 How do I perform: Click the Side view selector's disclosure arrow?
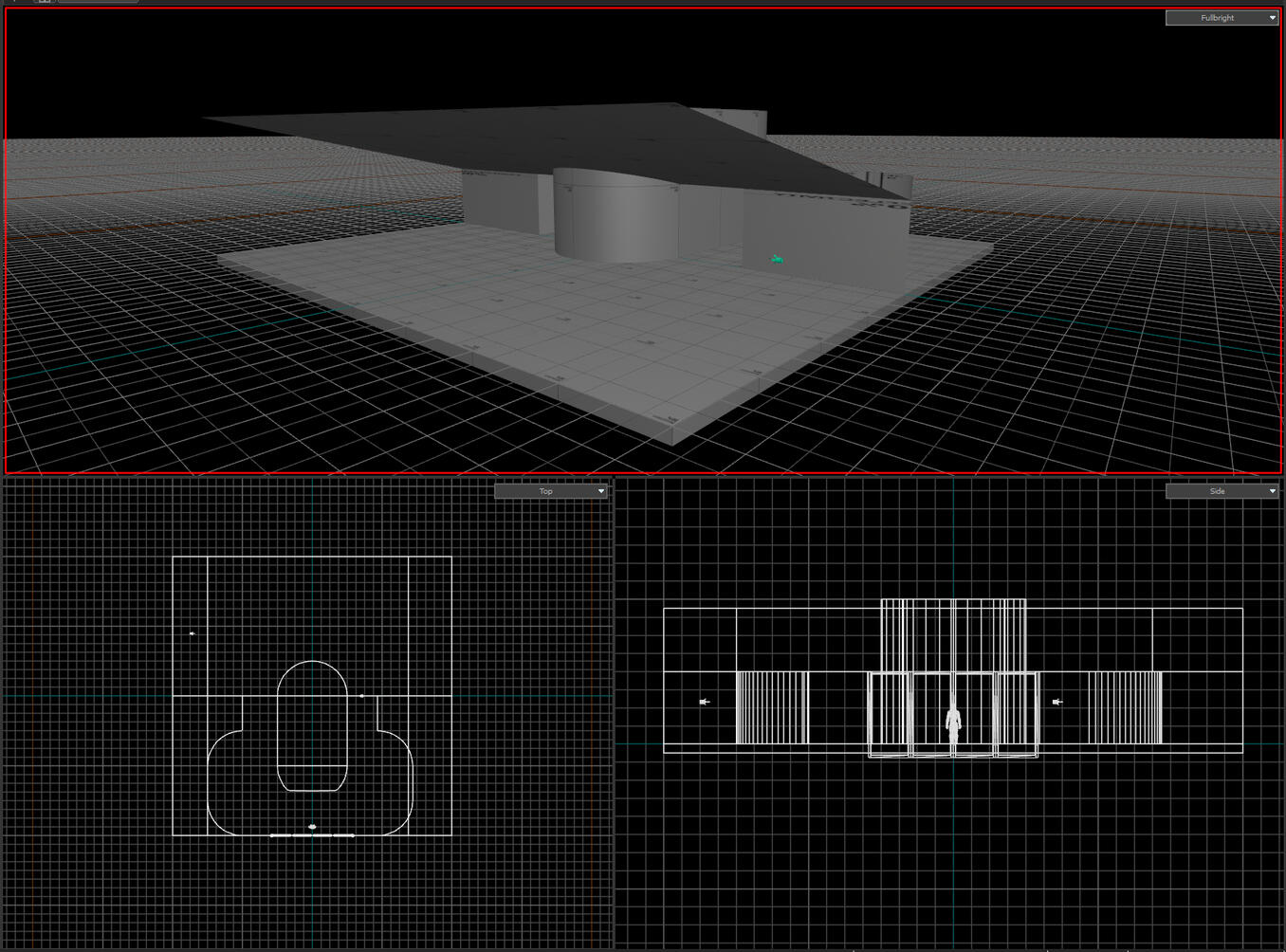[1271, 490]
